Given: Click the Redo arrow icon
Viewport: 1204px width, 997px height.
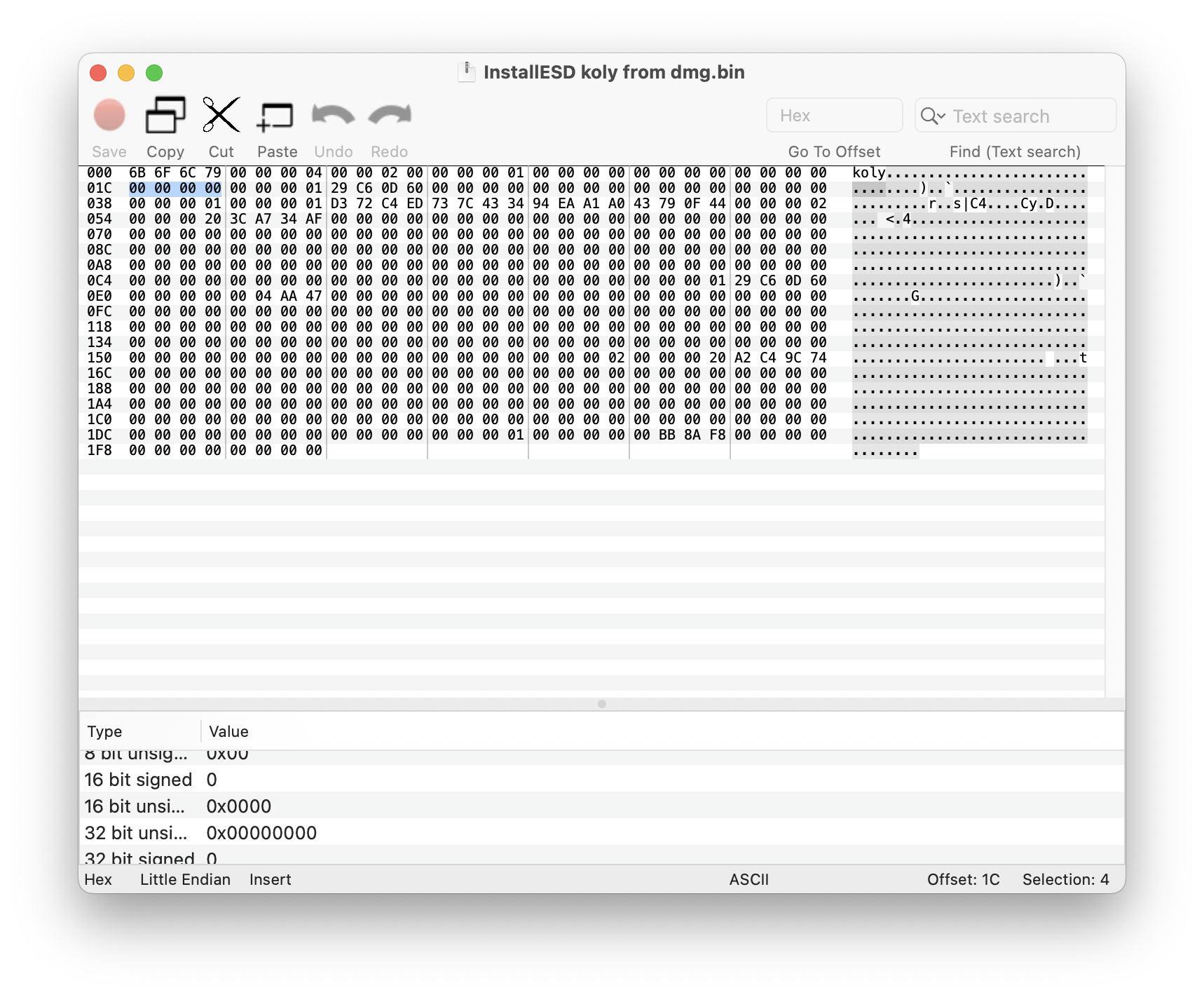Looking at the screenshot, I should [390, 115].
